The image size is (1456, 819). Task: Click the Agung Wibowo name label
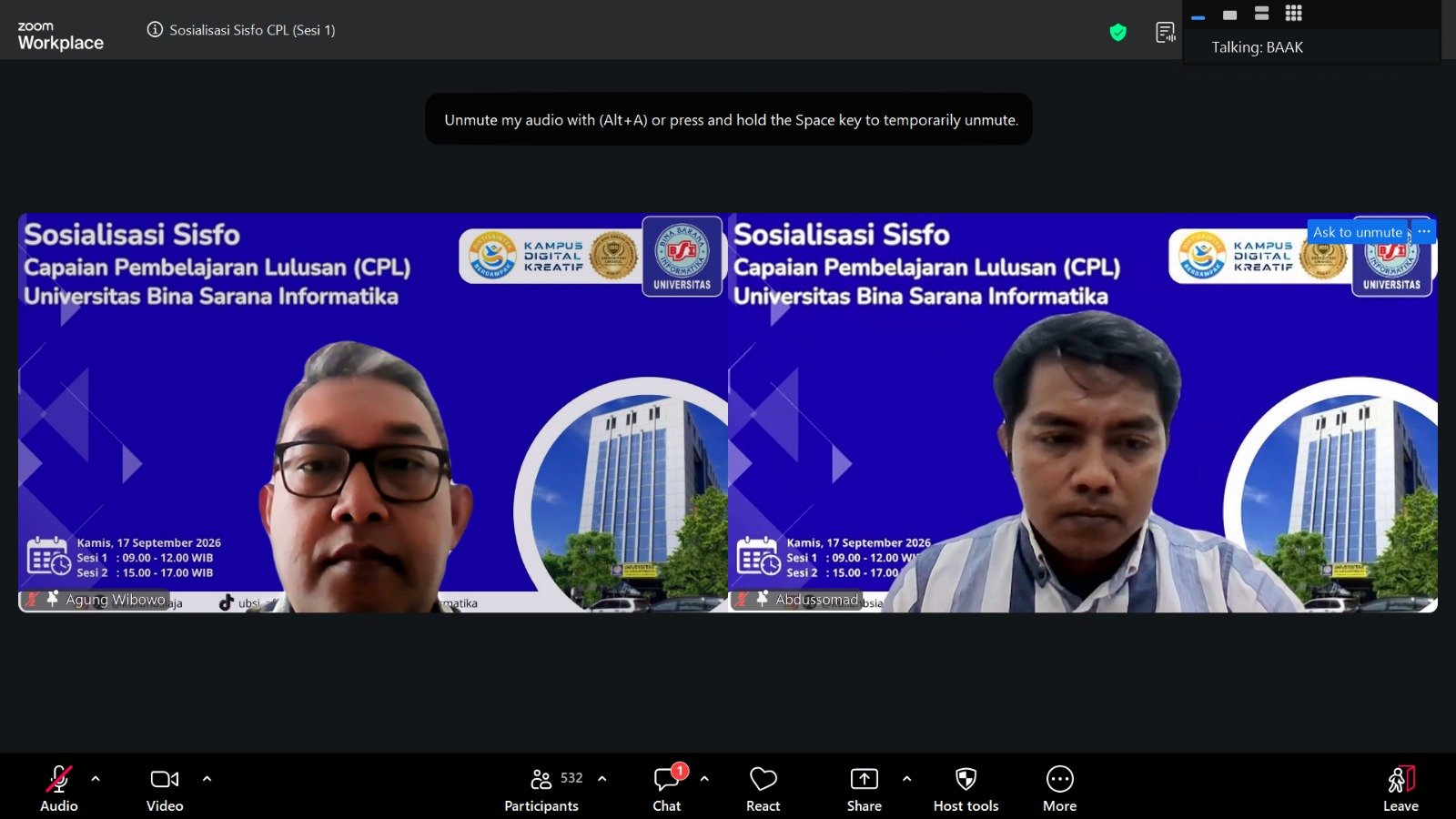(x=116, y=600)
